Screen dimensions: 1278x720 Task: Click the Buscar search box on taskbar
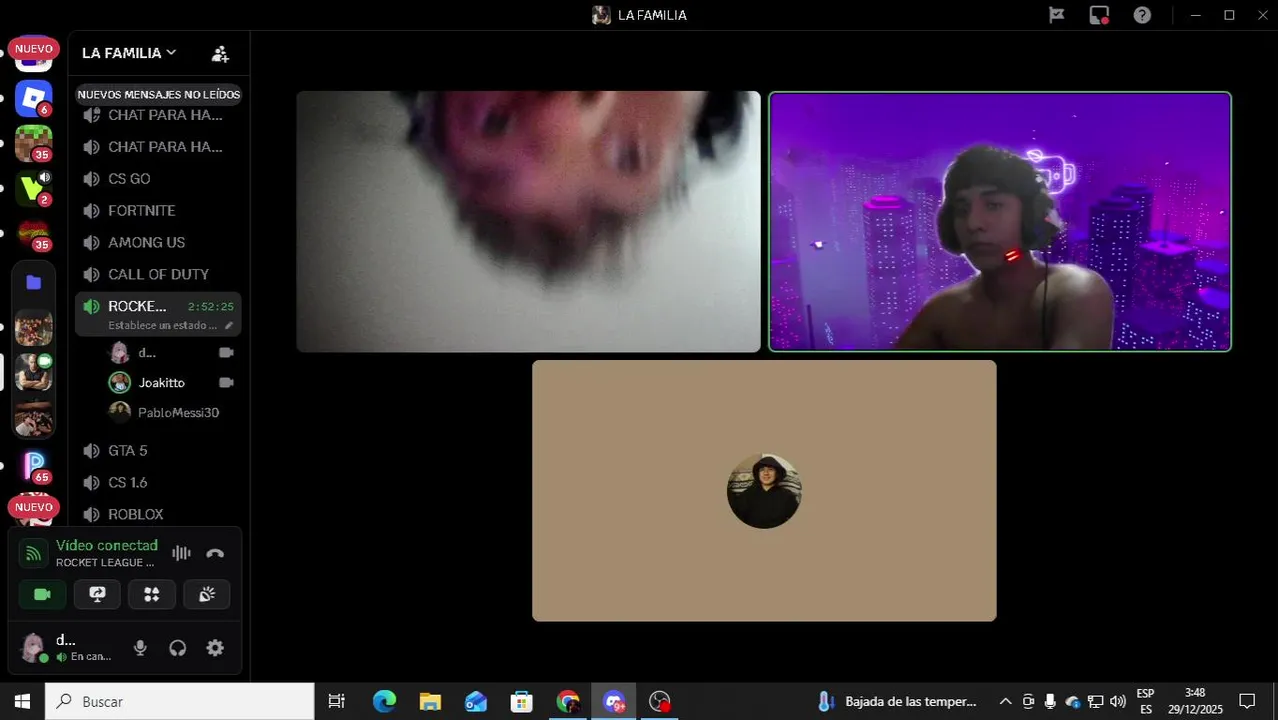[x=180, y=702]
